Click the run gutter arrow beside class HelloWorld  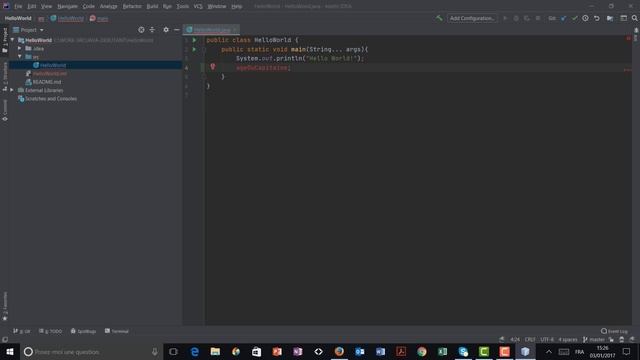195,40
